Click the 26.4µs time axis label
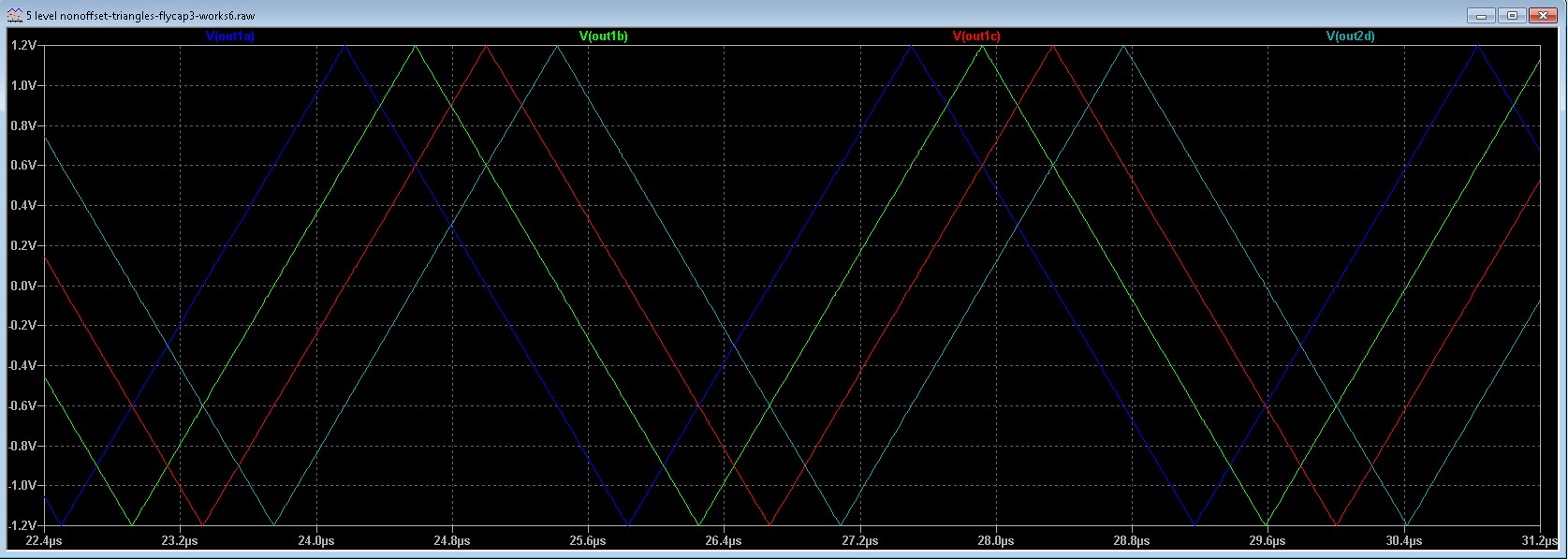The image size is (1568, 559). [x=723, y=540]
